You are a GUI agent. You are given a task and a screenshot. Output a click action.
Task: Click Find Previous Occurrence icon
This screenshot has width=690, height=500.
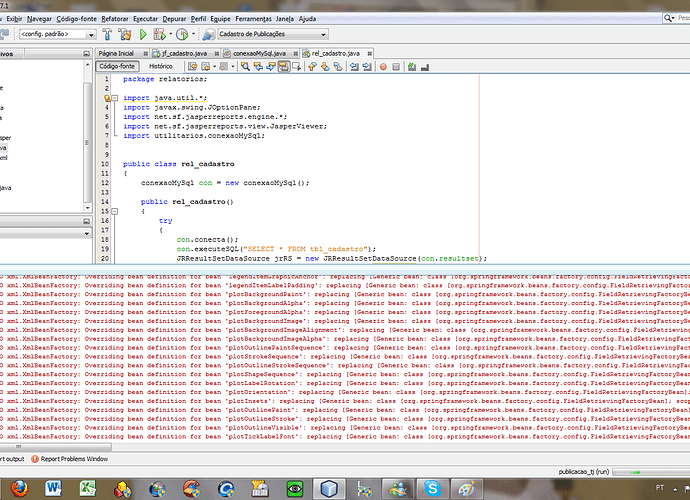[258, 66]
